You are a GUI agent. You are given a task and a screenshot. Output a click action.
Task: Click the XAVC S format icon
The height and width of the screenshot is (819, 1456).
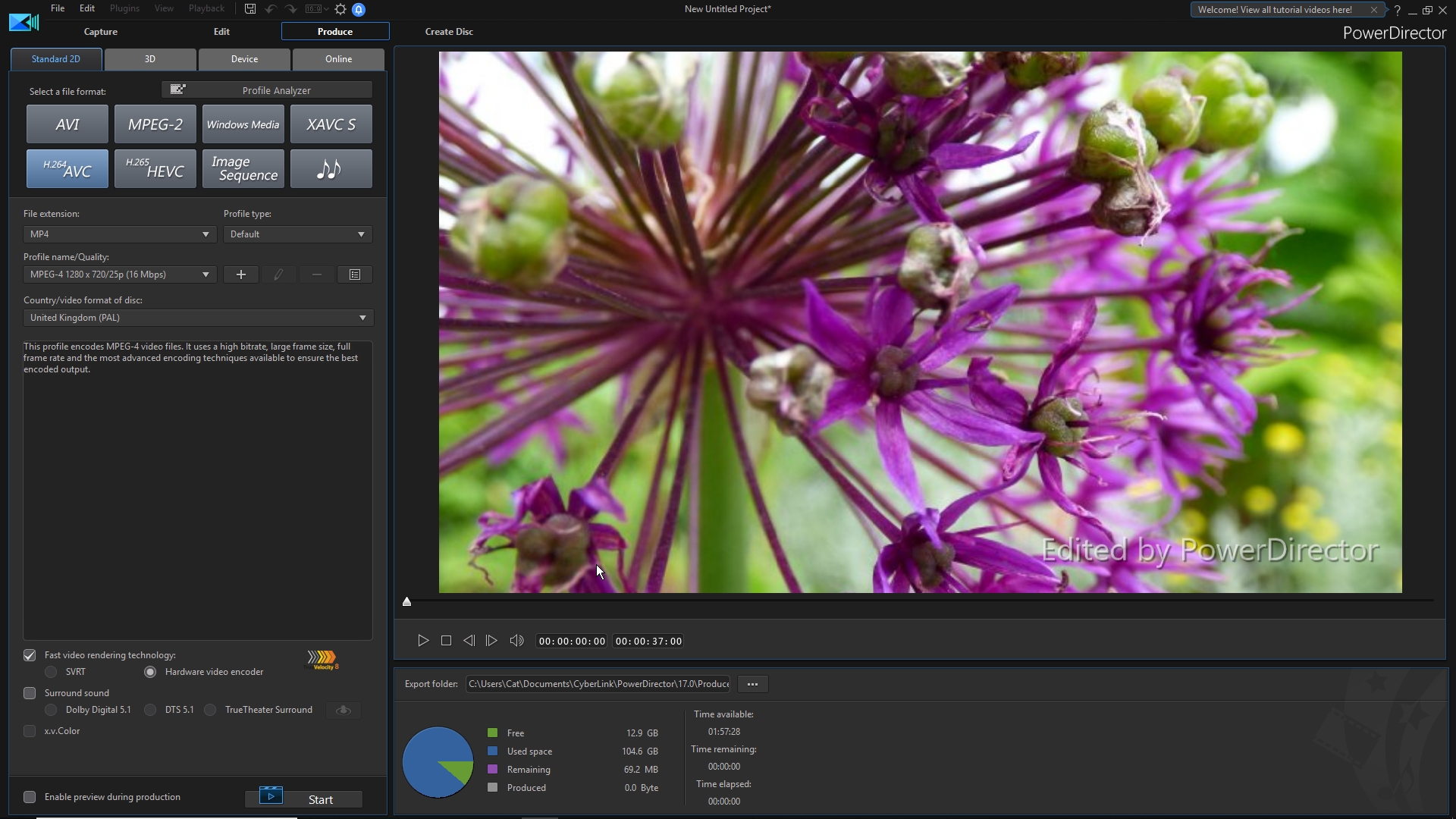click(331, 124)
